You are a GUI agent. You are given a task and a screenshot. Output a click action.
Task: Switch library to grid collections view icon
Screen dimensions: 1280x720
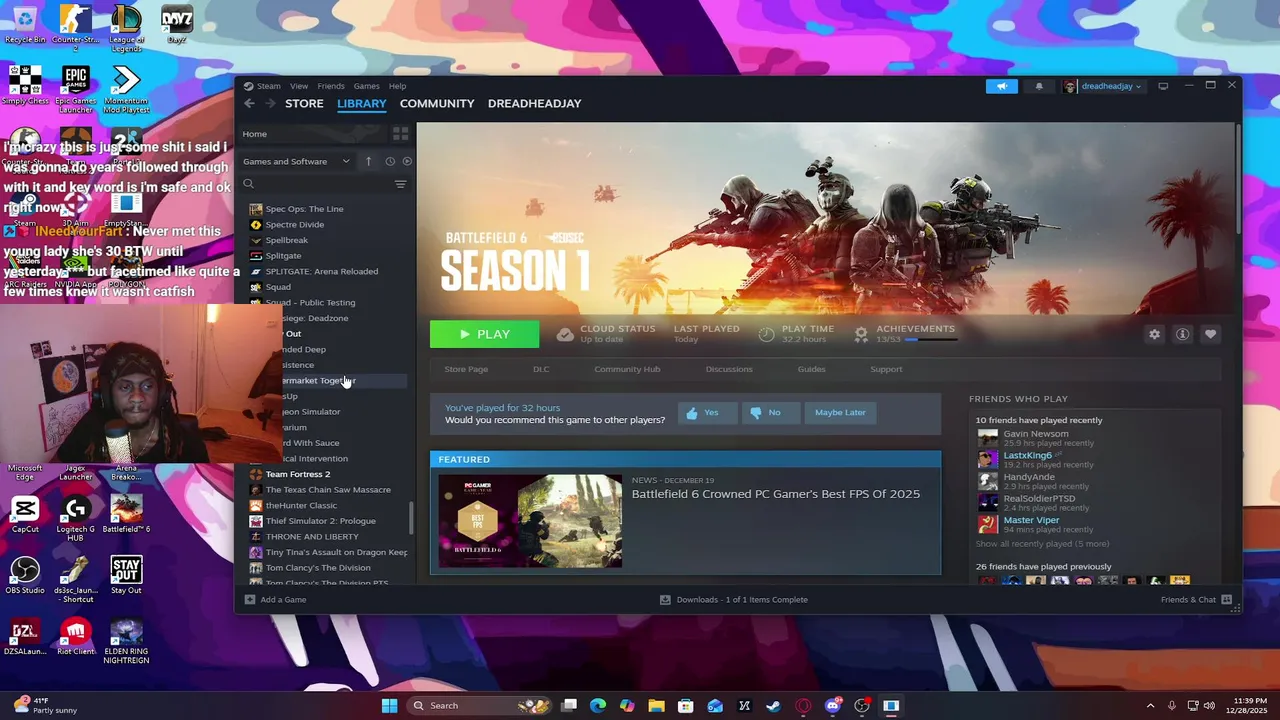click(x=400, y=133)
